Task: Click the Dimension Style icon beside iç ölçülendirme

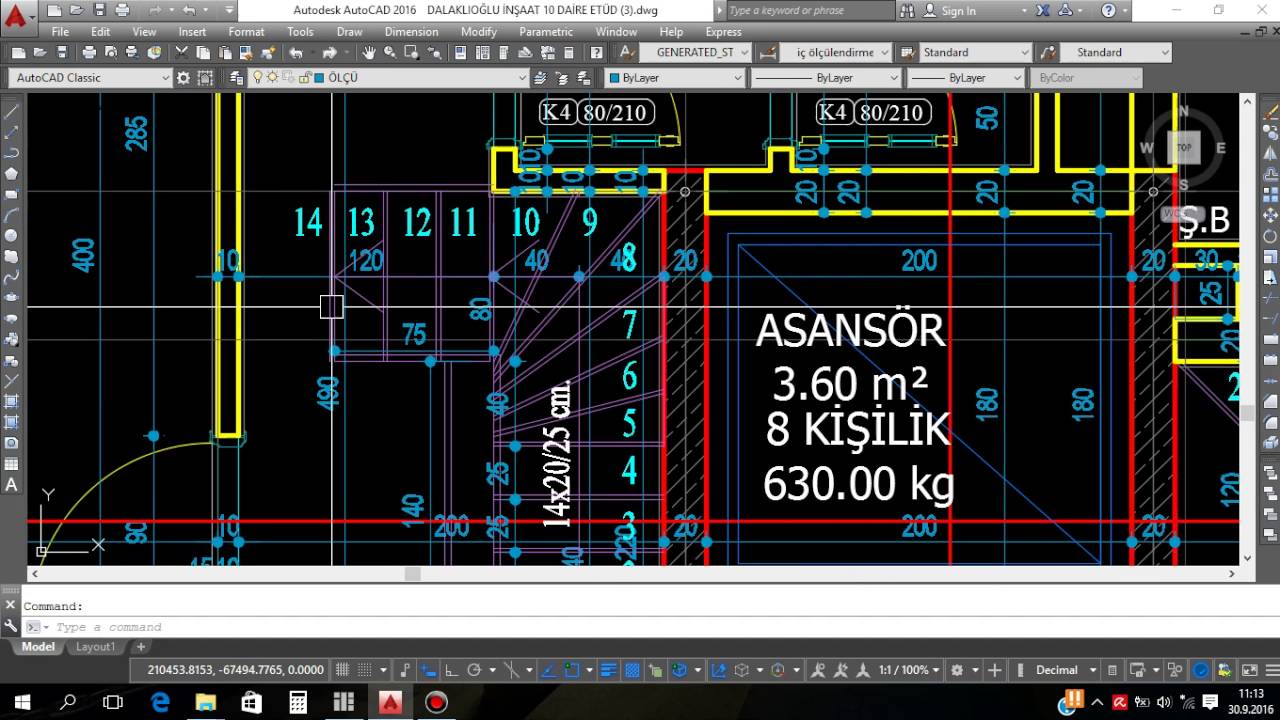Action: coord(768,52)
